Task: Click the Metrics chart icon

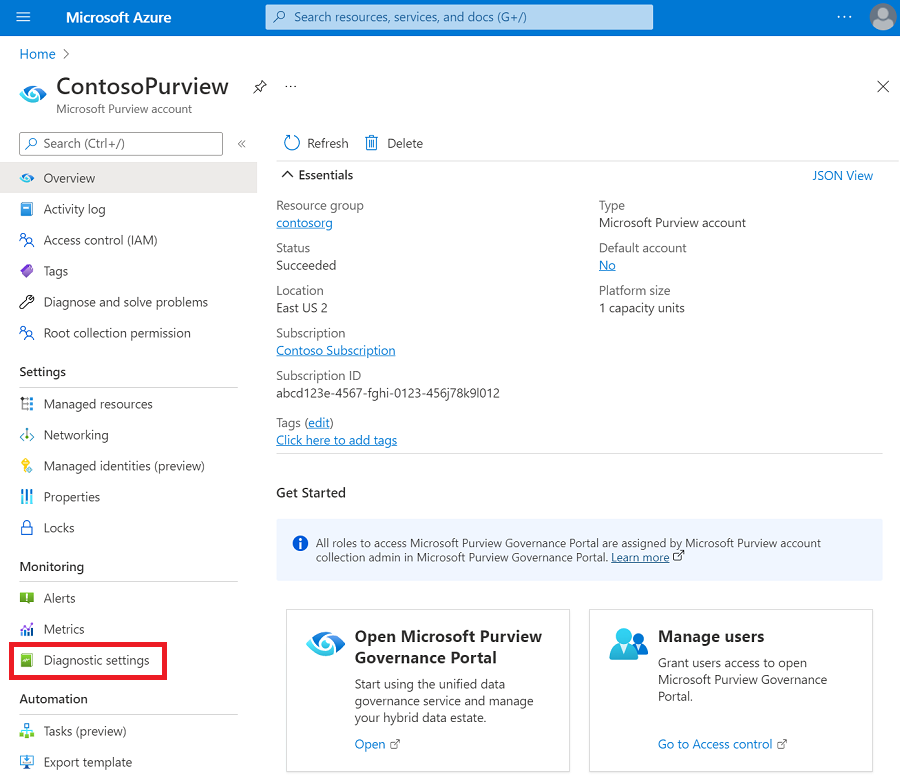Action: tap(27, 629)
